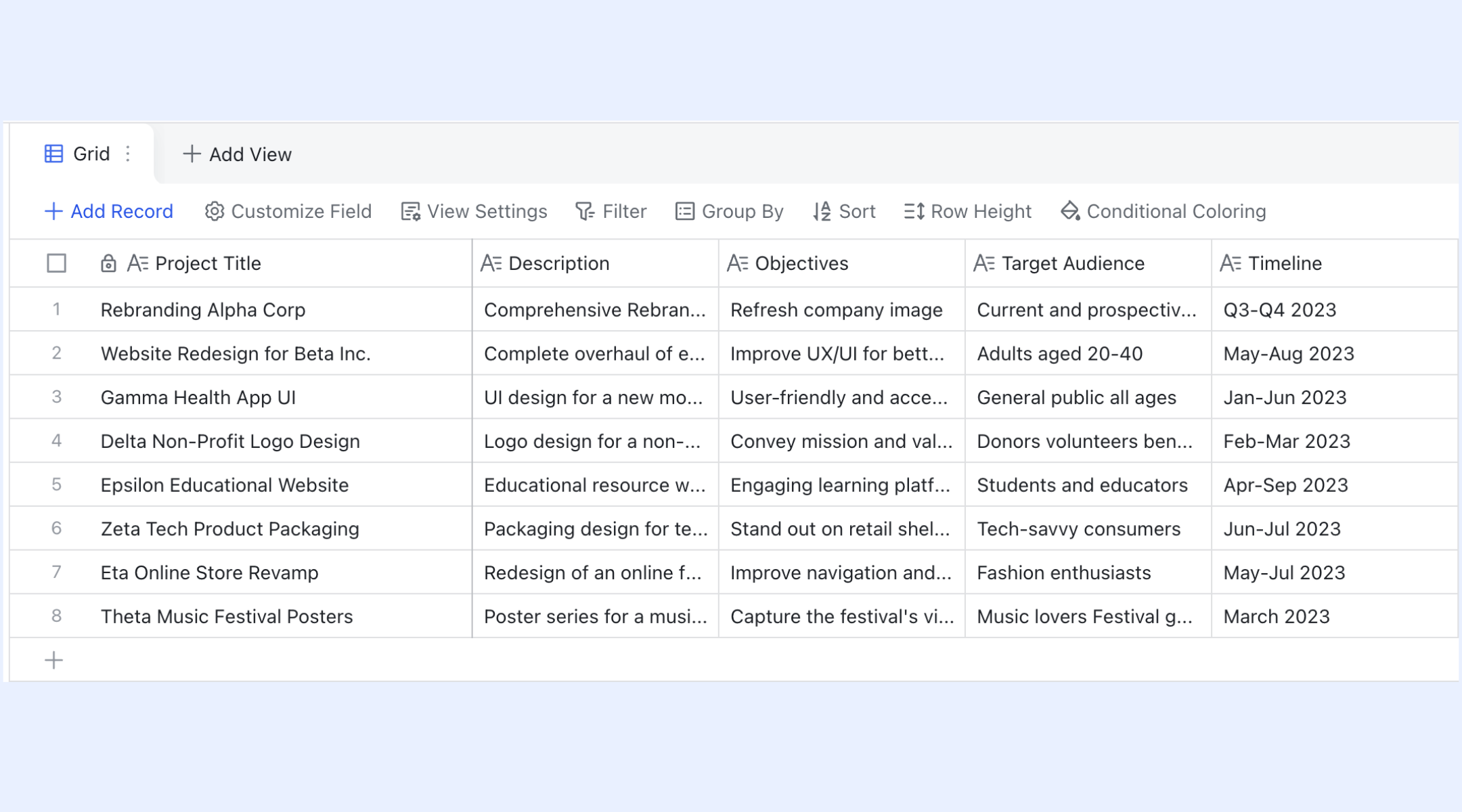The image size is (1462, 812).
Task: Open View Settings
Action: [474, 211]
